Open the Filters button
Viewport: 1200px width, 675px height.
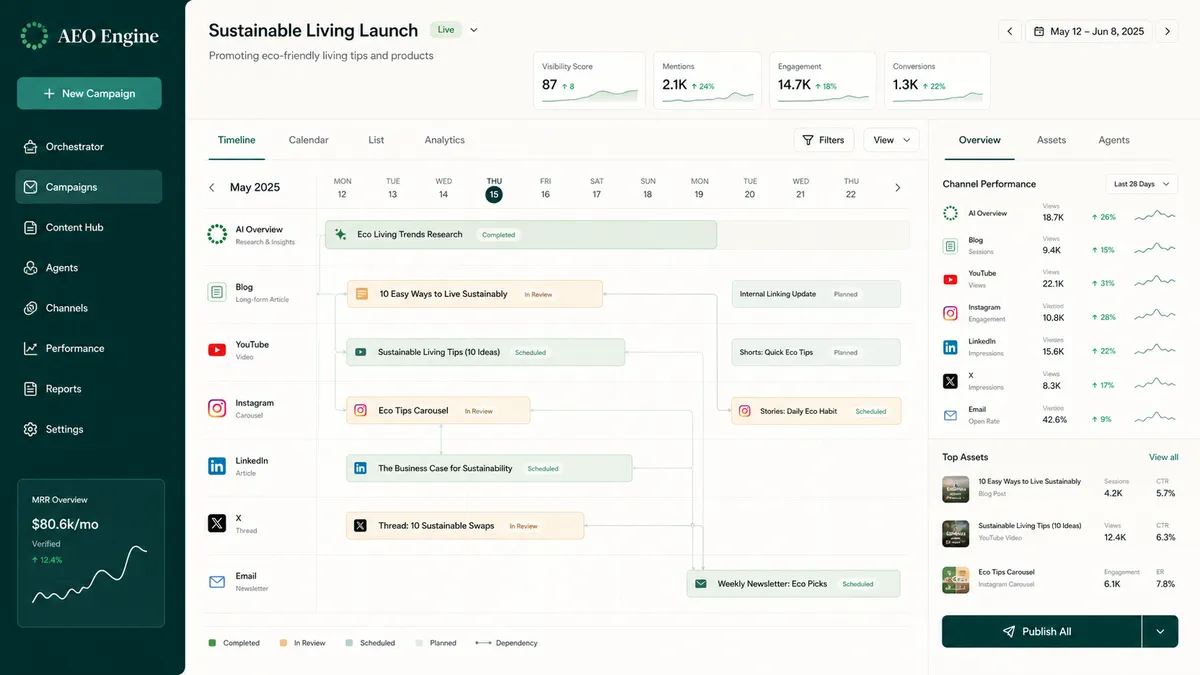[x=823, y=140]
